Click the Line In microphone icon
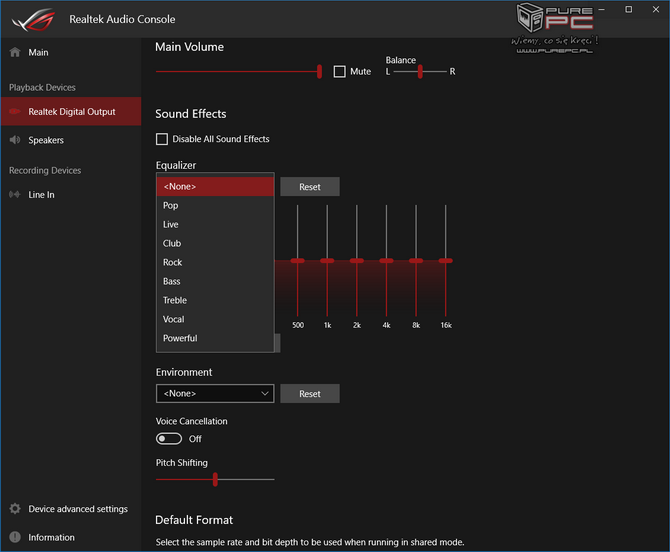670x552 pixels. tap(15, 195)
